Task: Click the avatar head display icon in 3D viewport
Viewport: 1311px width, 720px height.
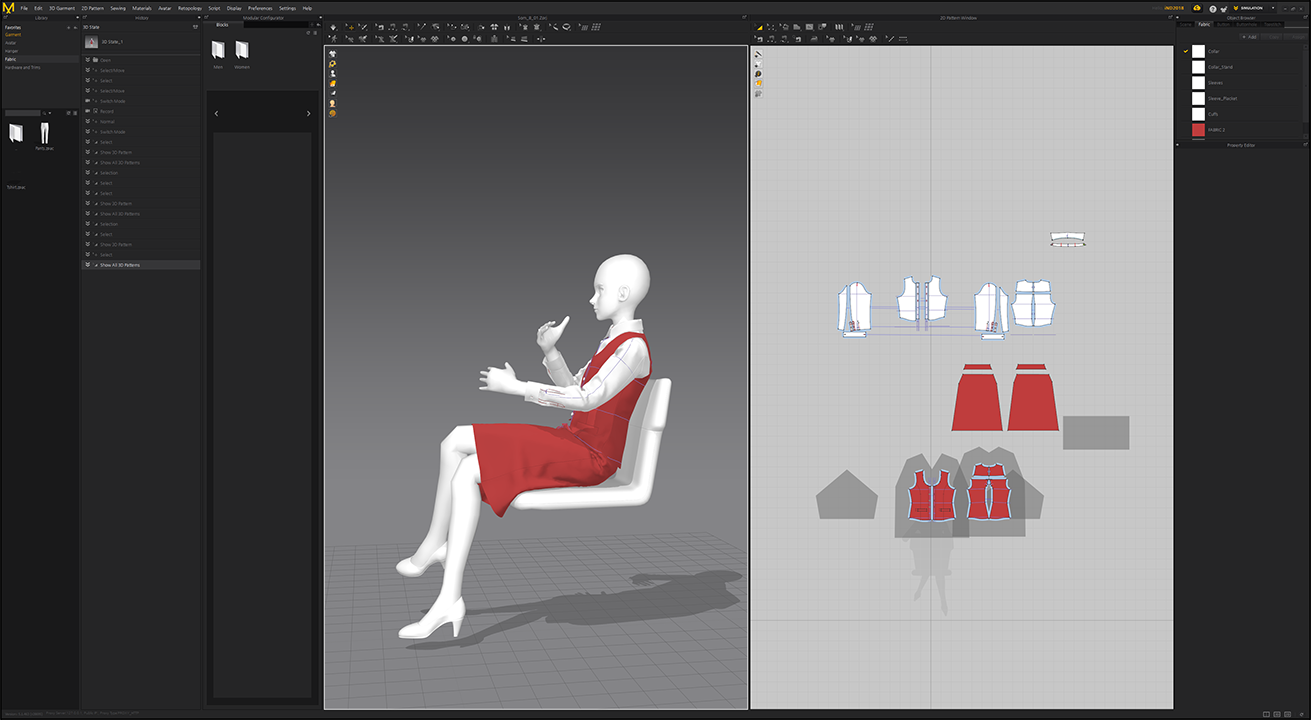Action: [332, 103]
